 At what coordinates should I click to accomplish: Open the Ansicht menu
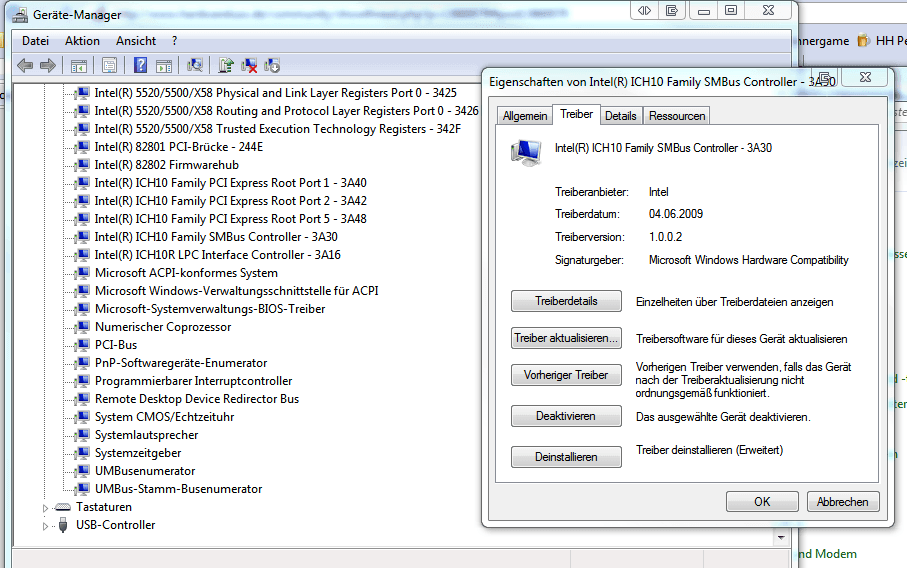coord(136,41)
